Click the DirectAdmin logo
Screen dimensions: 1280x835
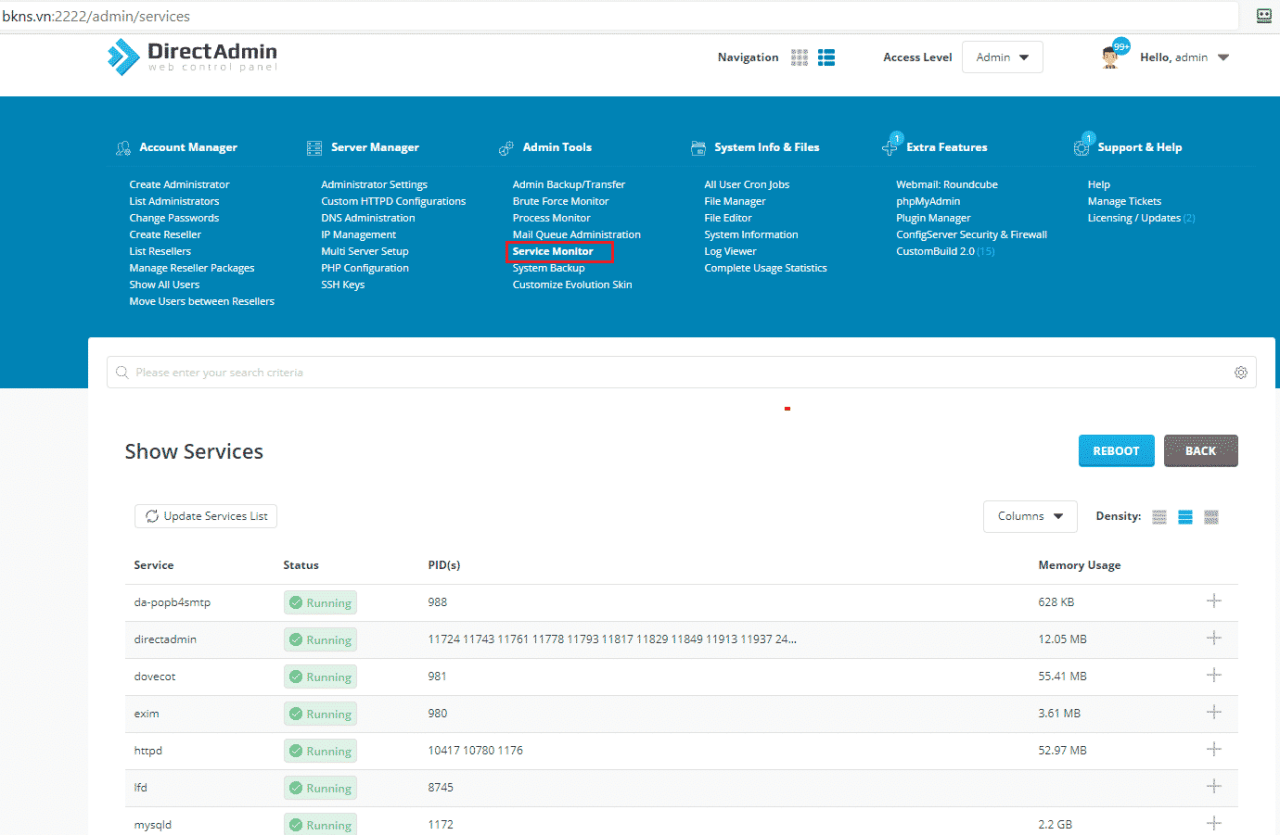(192, 57)
